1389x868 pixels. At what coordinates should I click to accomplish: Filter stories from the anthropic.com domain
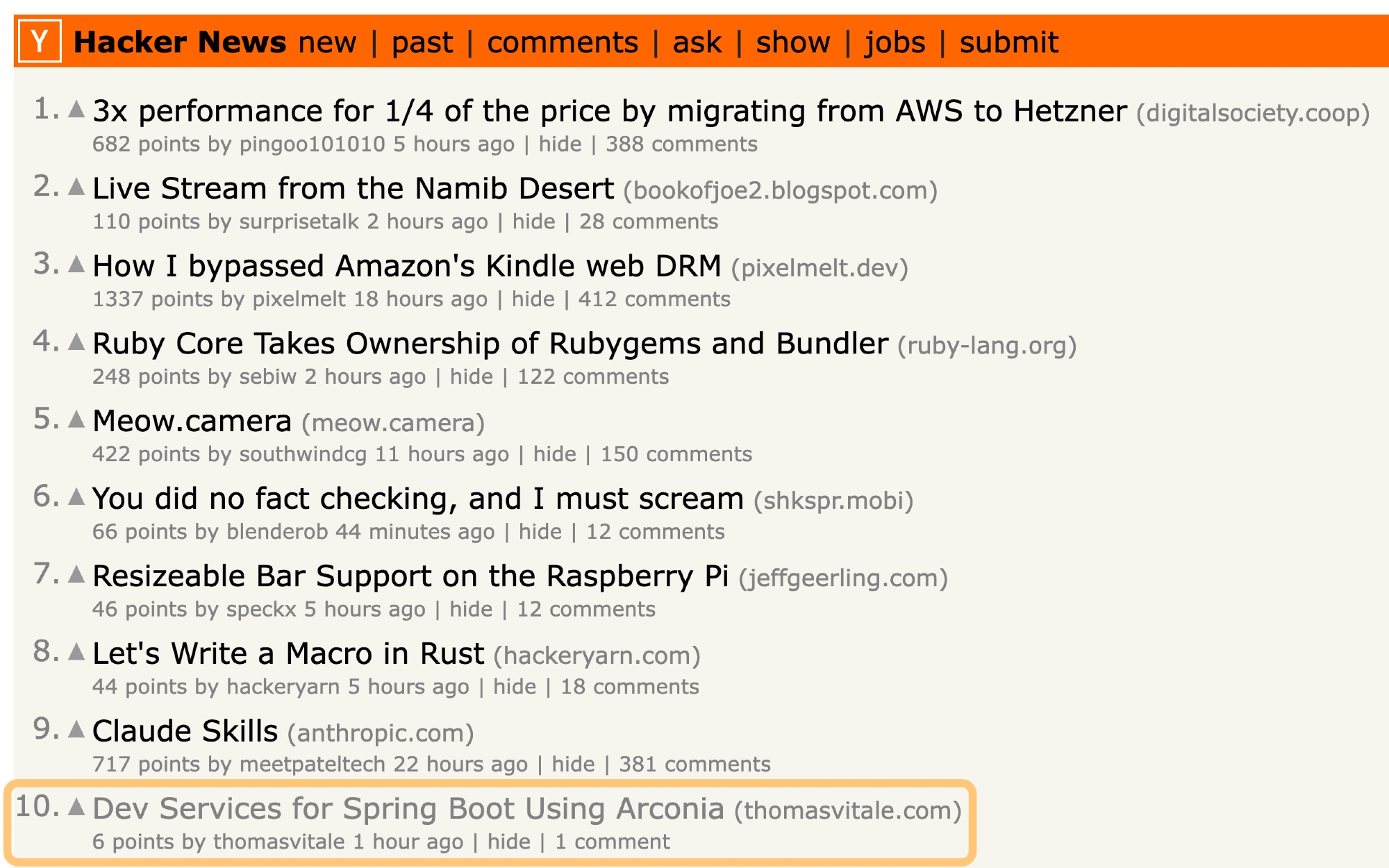pos(381,733)
